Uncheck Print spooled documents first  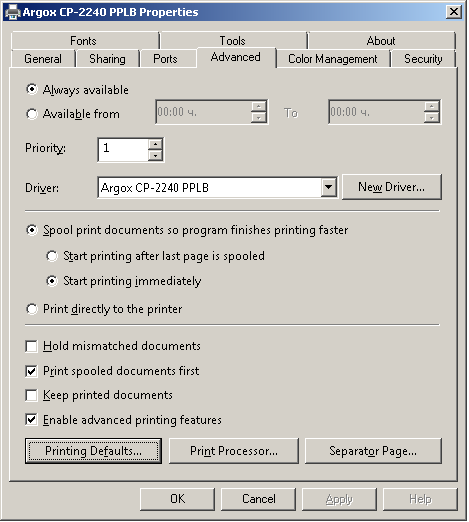tap(31, 371)
